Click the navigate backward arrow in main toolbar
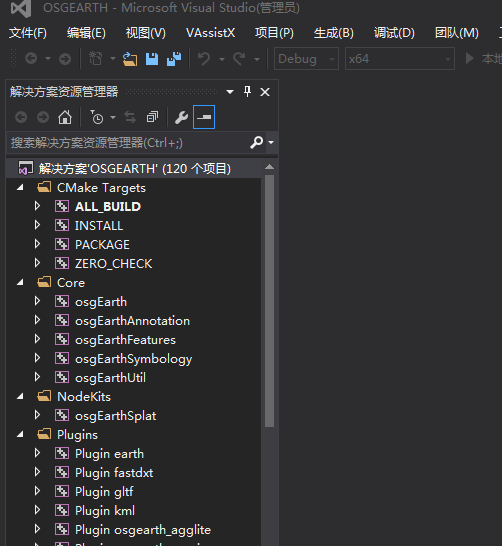Viewport: 502px width, 546px height. pos(31,58)
